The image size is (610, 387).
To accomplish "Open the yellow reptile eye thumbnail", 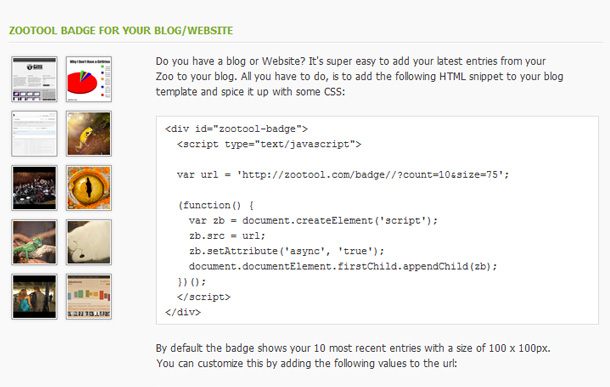I will (x=89, y=188).
